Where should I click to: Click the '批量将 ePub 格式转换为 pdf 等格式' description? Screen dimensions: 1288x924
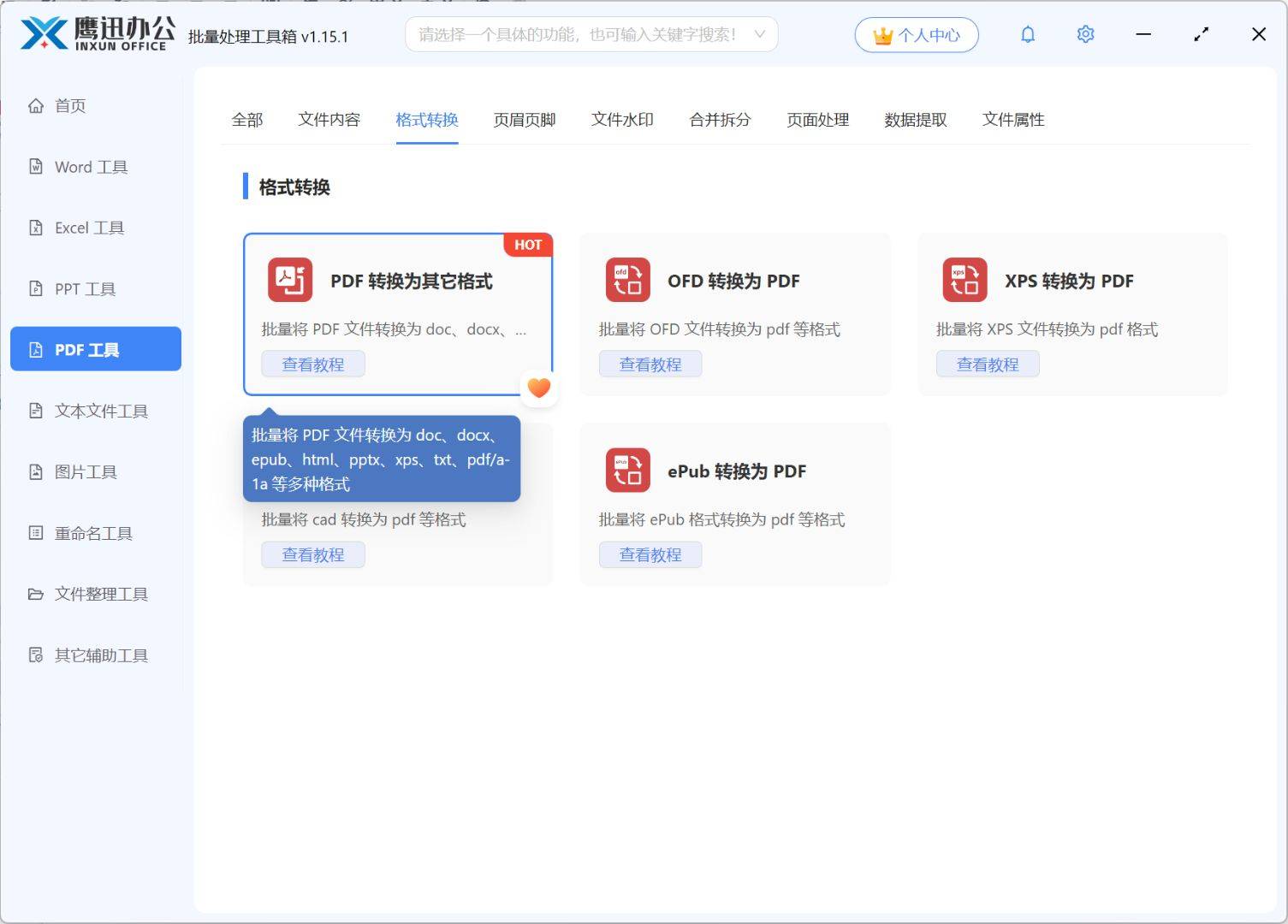[721, 519]
